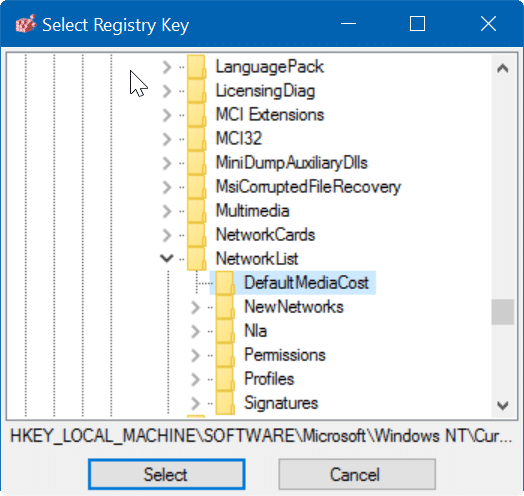
Task: Click the DefaultMediaCost folder icon
Action: point(225,283)
